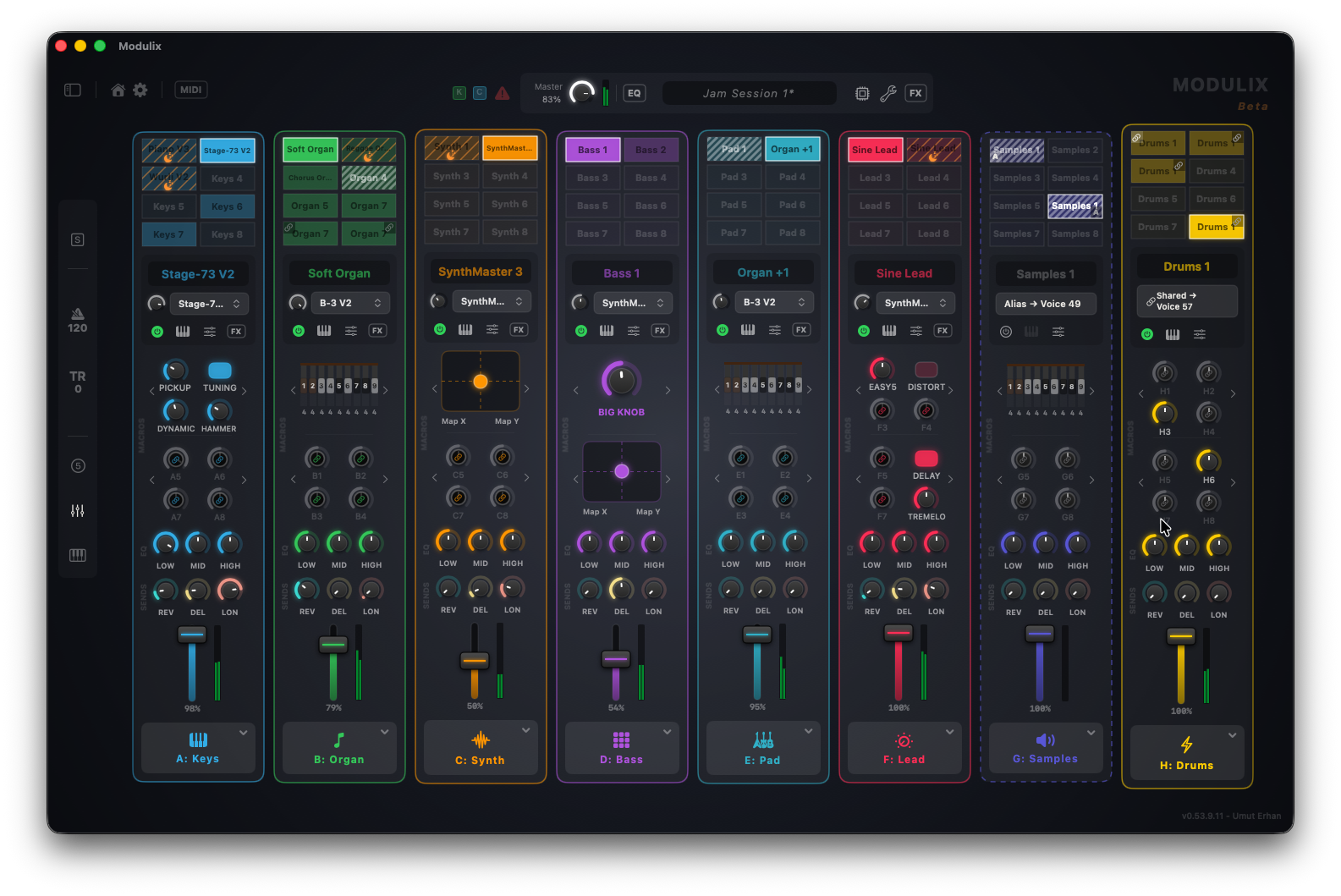Screen dimensions: 1341x896
Task: Open SynthM... dropdown in Bass 1 channel
Action: point(633,303)
